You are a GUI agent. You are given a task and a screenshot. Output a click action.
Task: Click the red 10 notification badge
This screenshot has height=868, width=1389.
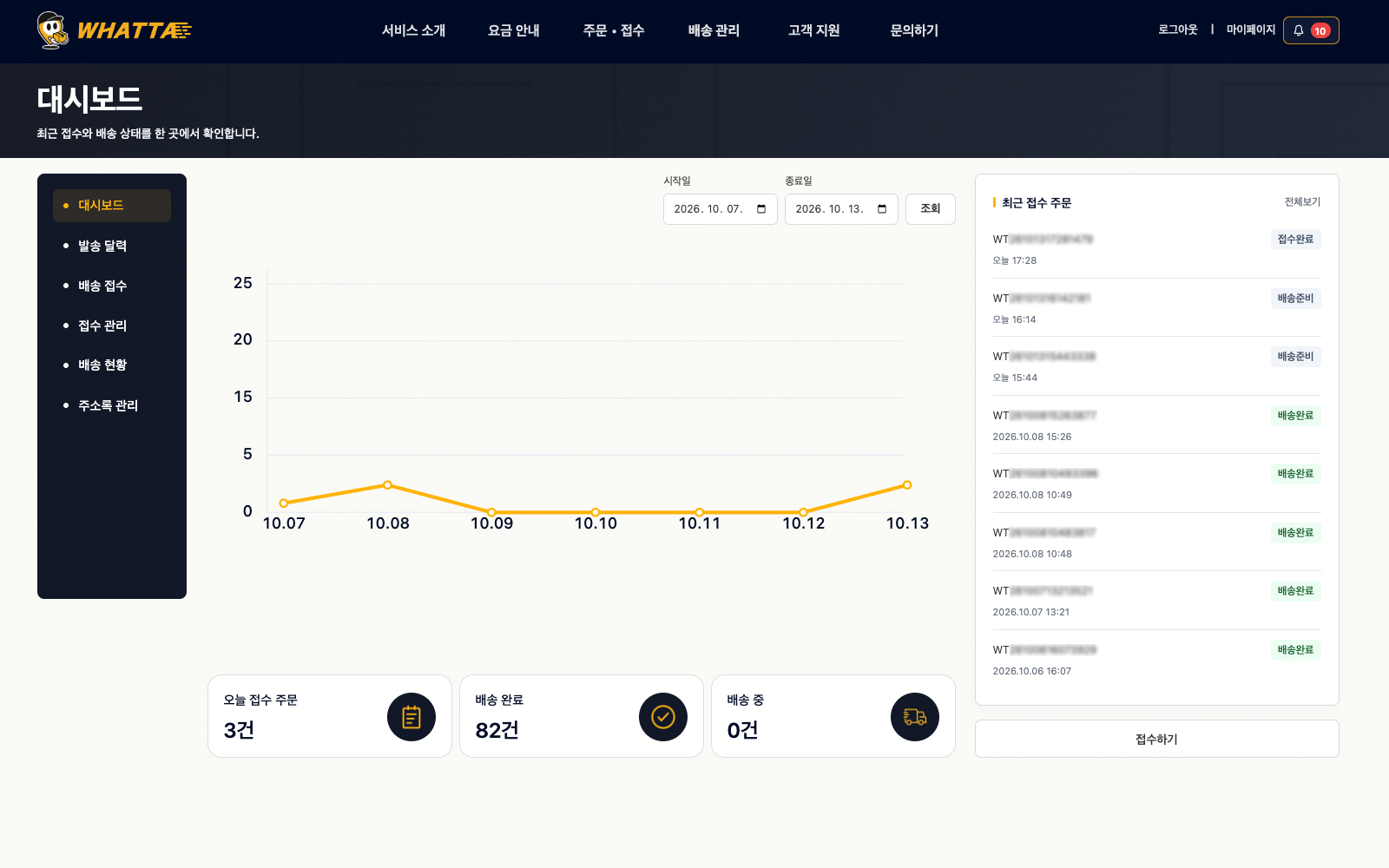pyautogui.click(x=1320, y=30)
